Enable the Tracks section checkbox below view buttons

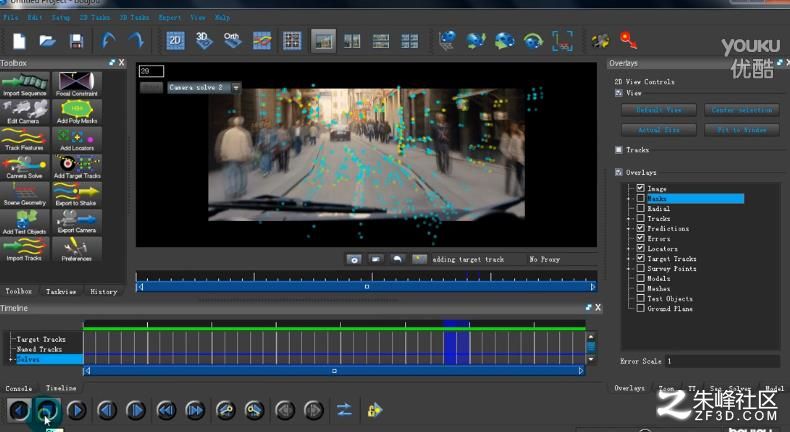coord(619,150)
